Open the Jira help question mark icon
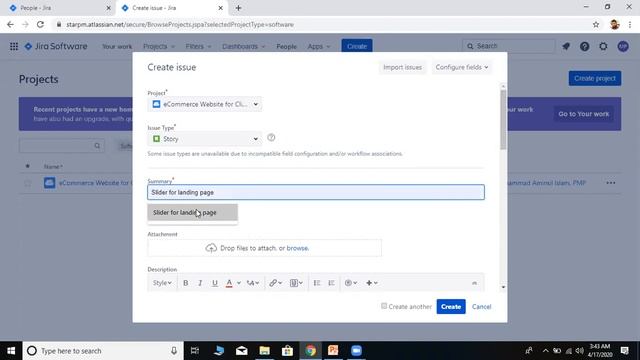Viewport: 640px width, 360px height. [584, 47]
